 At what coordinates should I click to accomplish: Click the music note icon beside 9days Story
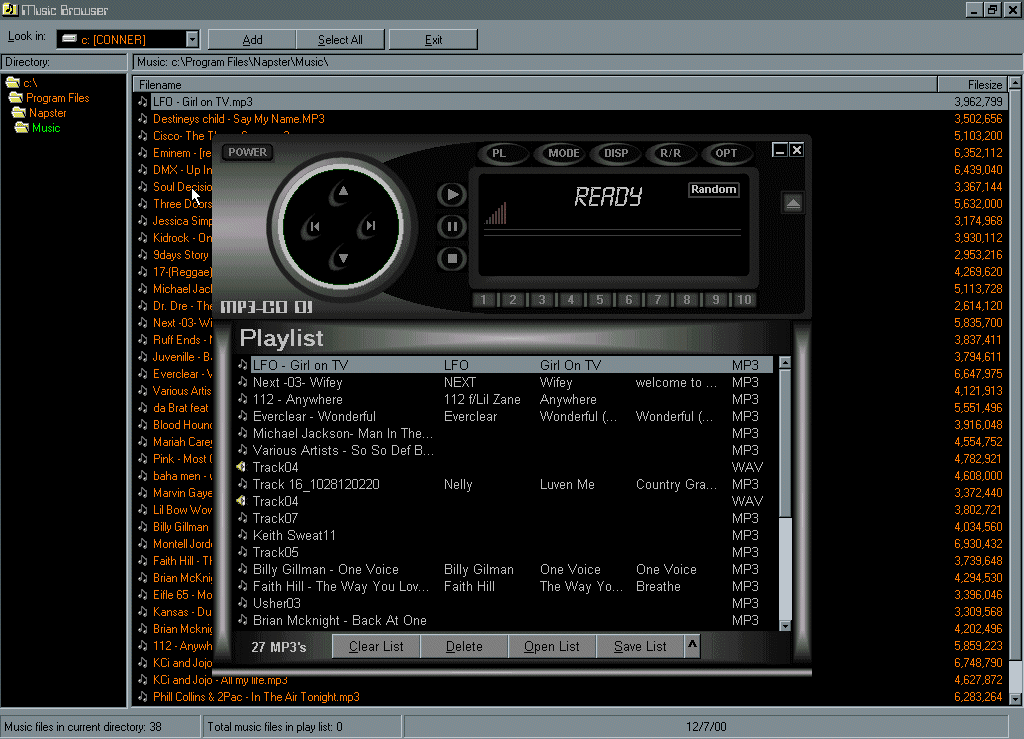click(x=143, y=255)
